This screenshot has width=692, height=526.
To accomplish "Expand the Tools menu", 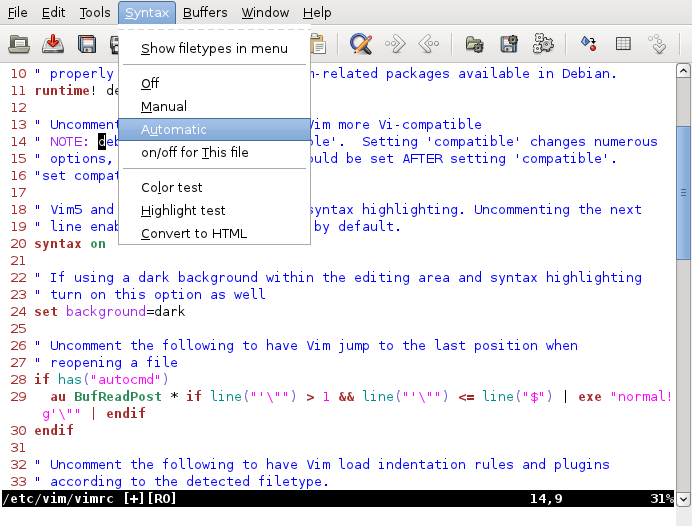I will pyautogui.click(x=95, y=13).
